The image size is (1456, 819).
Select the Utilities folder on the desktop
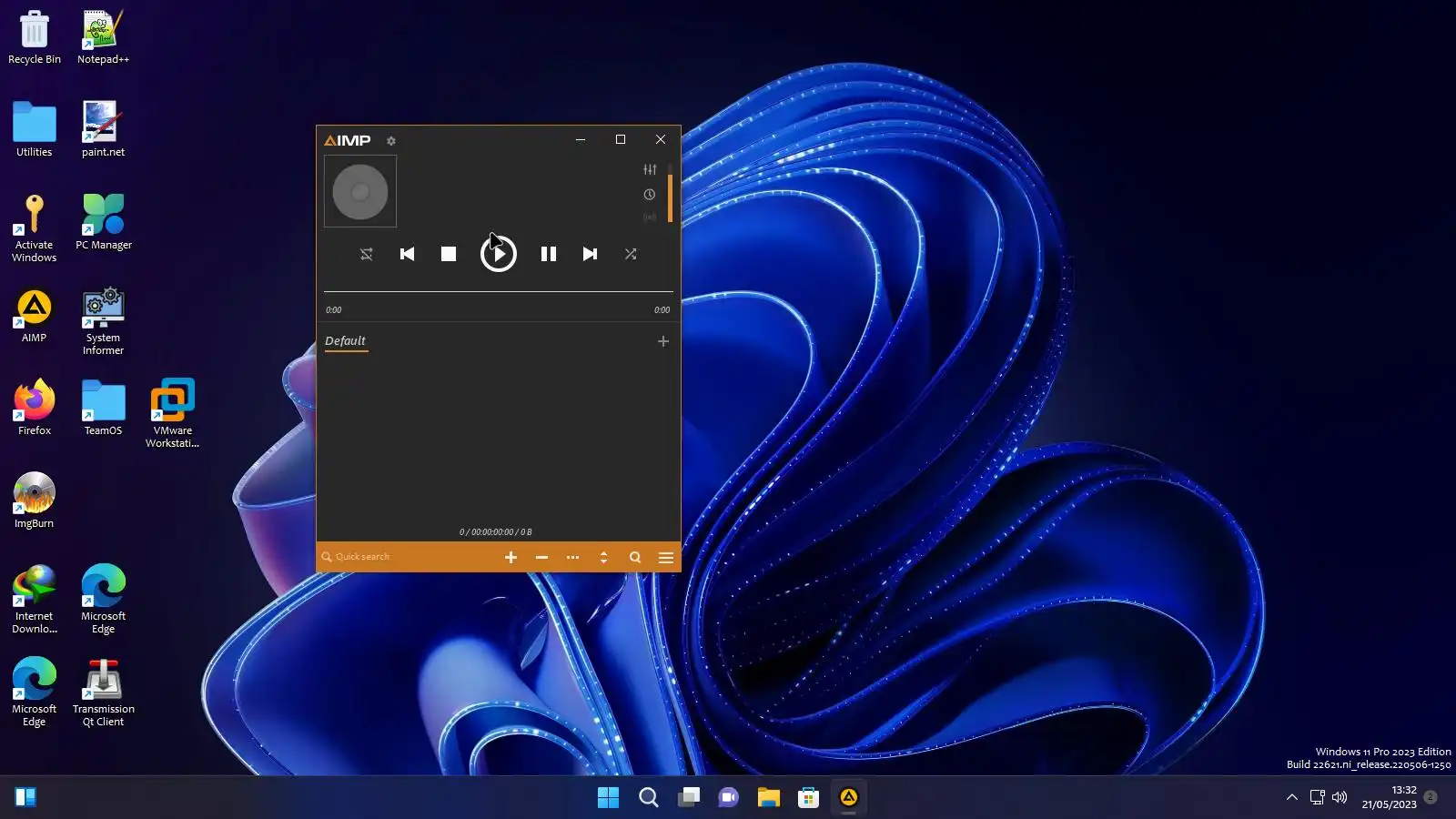point(35,130)
